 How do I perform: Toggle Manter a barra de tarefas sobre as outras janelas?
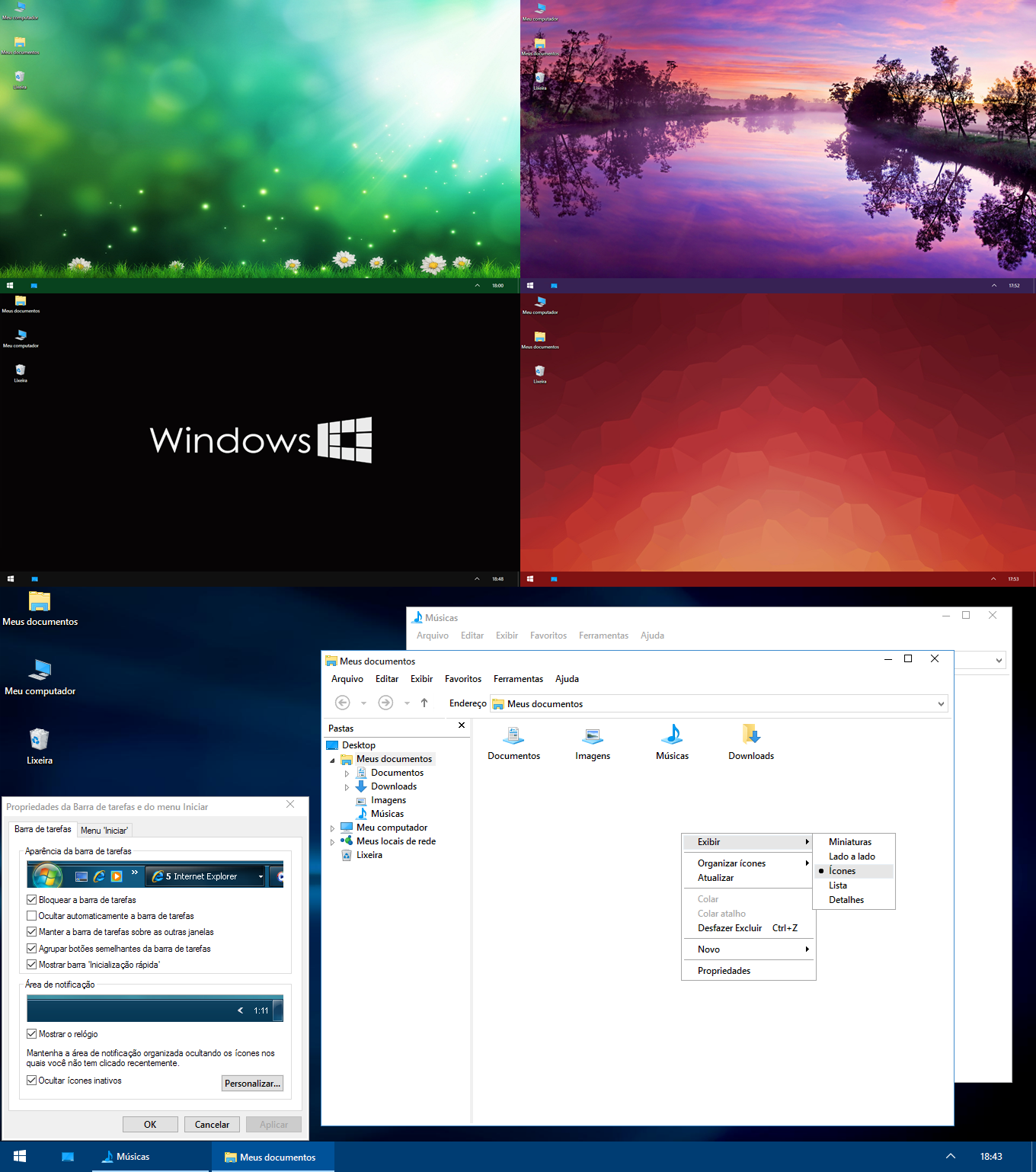click(32, 932)
